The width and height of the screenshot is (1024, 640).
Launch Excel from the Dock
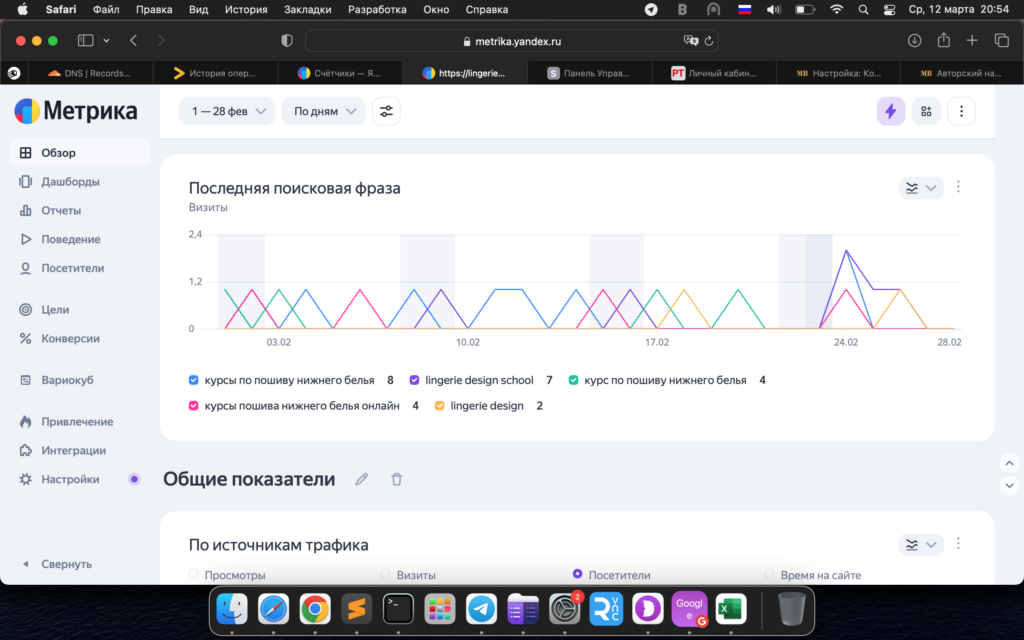click(731, 609)
